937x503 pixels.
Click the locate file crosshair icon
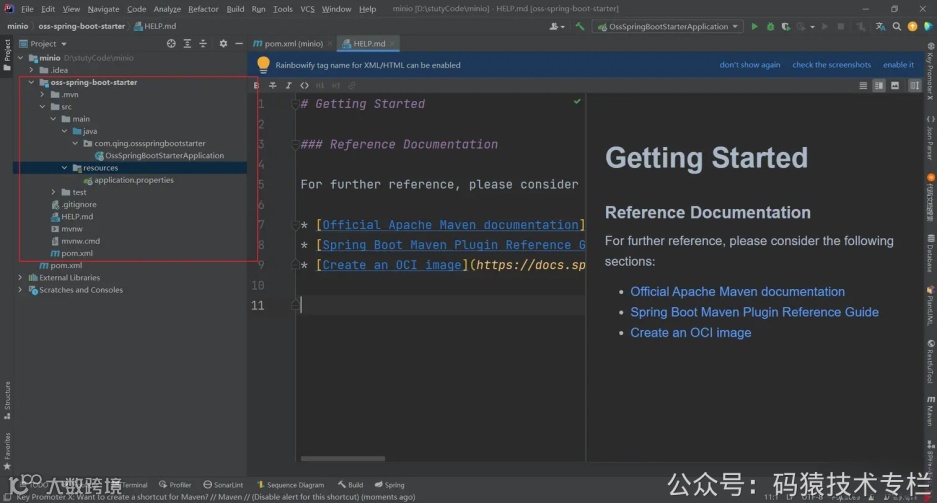171,44
